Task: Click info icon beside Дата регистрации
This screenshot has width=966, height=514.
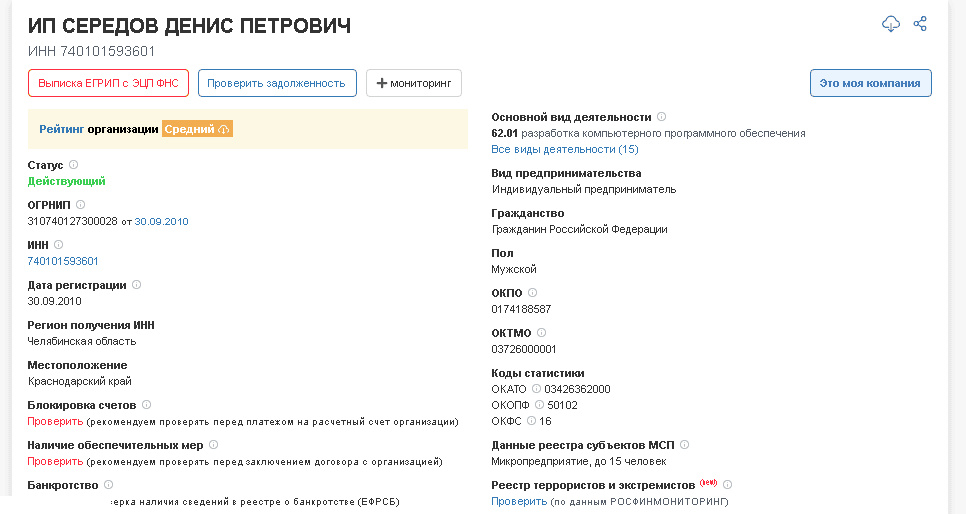Action: 137,285
